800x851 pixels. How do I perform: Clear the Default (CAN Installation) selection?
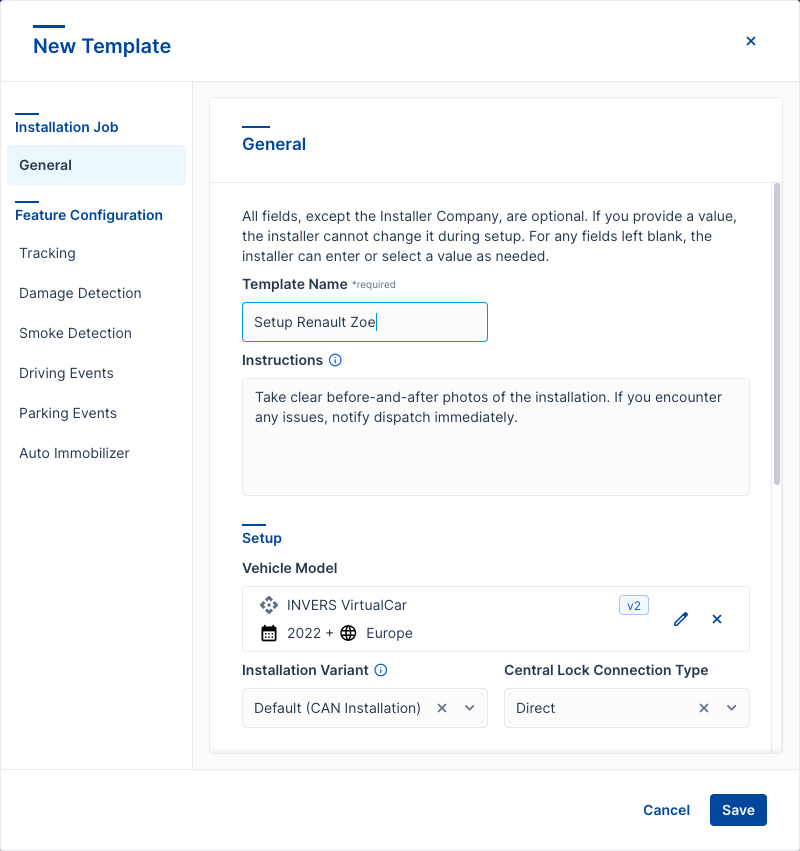(x=442, y=707)
